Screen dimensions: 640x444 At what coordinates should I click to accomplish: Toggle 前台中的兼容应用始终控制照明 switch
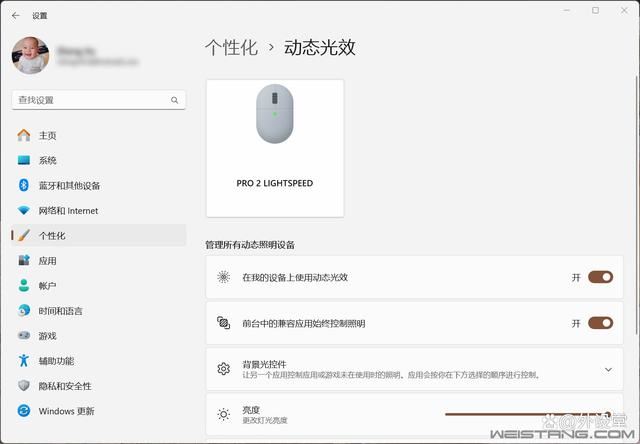[x=600, y=323]
